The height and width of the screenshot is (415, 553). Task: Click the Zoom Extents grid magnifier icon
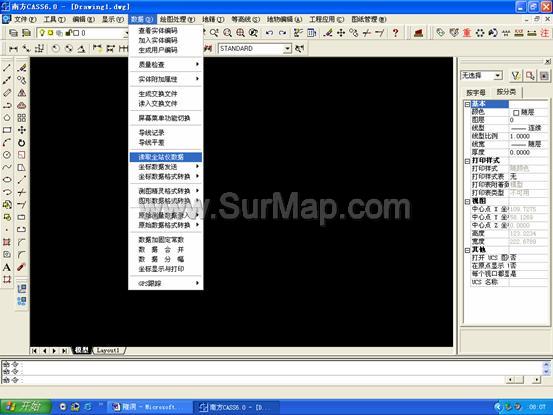coord(241,33)
